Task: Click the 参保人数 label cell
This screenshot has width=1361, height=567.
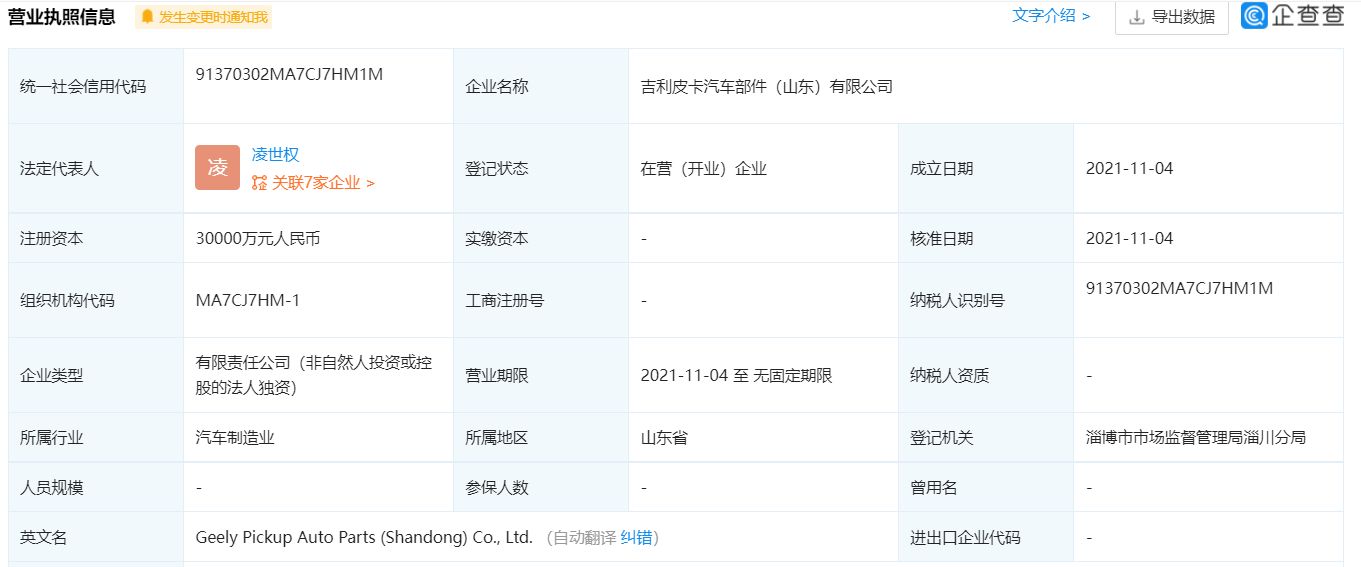Action: pos(541,487)
